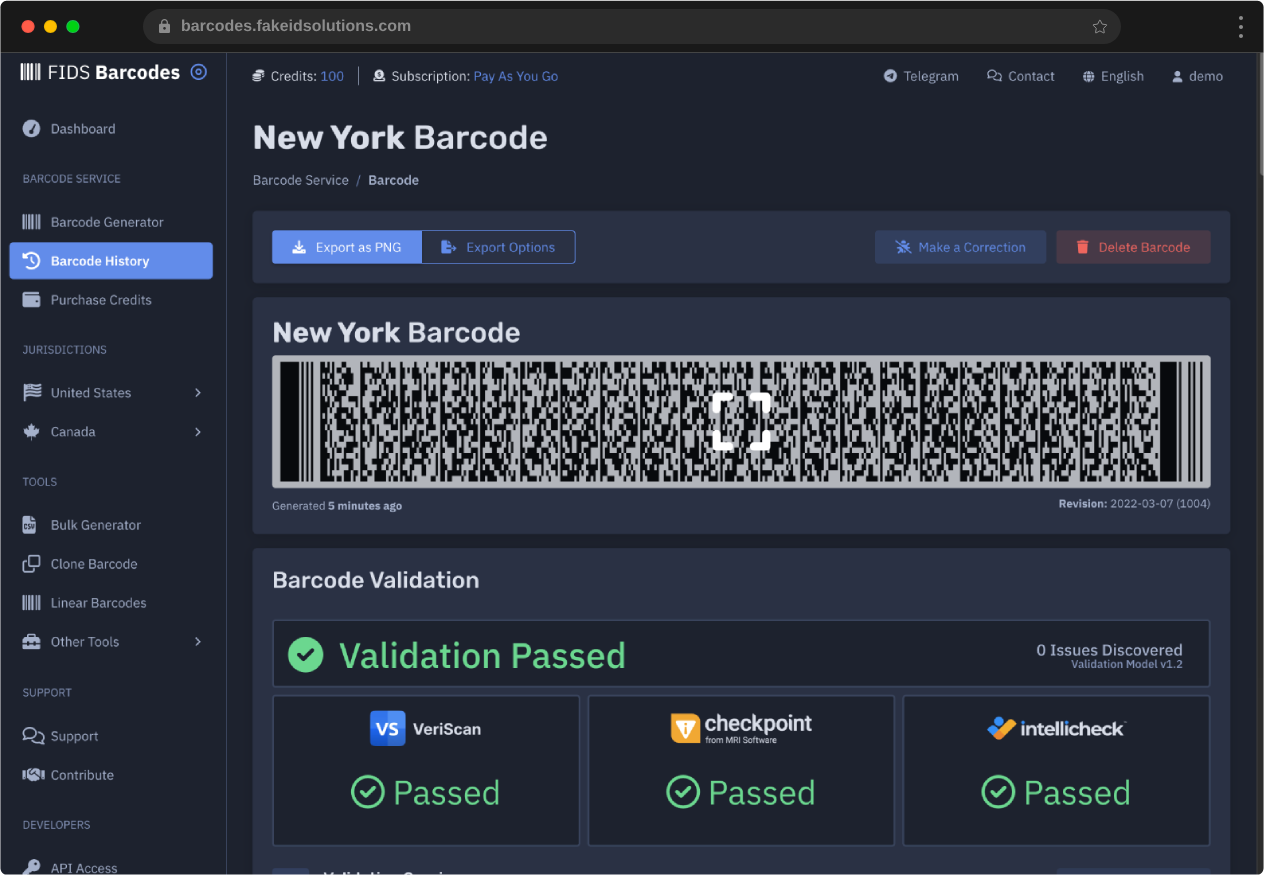Click the scan frame icon on barcode
This screenshot has height=875, width=1264.
tap(741, 421)
